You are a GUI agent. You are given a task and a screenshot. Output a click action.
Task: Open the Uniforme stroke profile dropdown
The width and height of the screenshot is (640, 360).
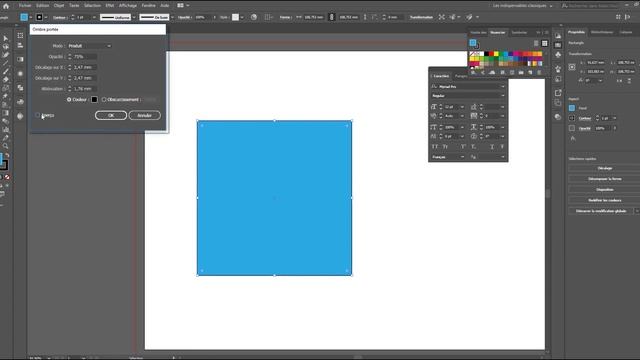coord(134,18)
